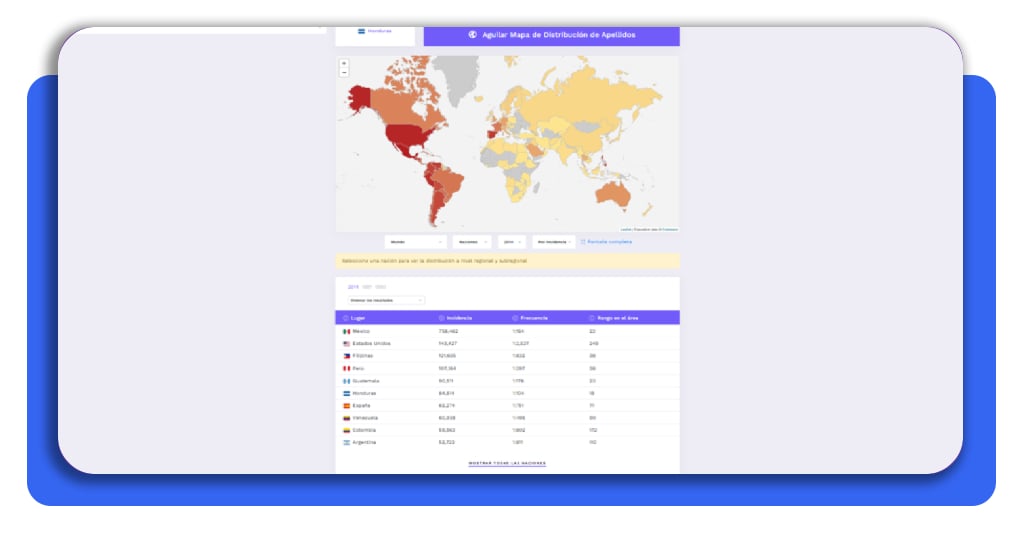The width and height of the screenshot is (1024, 536).
Task: Click the info icon beside Lugar header
Action: pyautogui.click(x=345, y=318)
